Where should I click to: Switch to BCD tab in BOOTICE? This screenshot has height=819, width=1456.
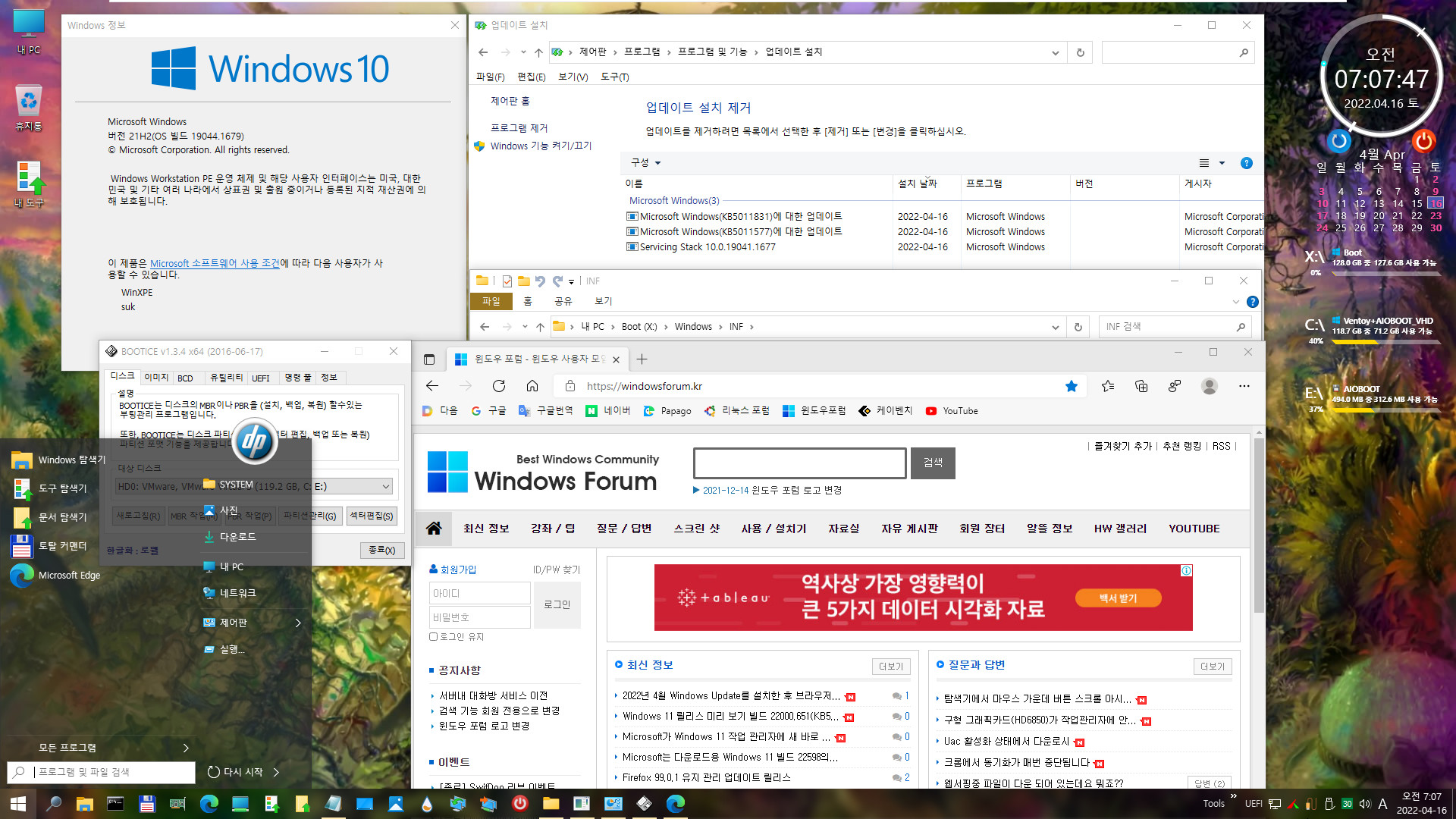[185, 378]
